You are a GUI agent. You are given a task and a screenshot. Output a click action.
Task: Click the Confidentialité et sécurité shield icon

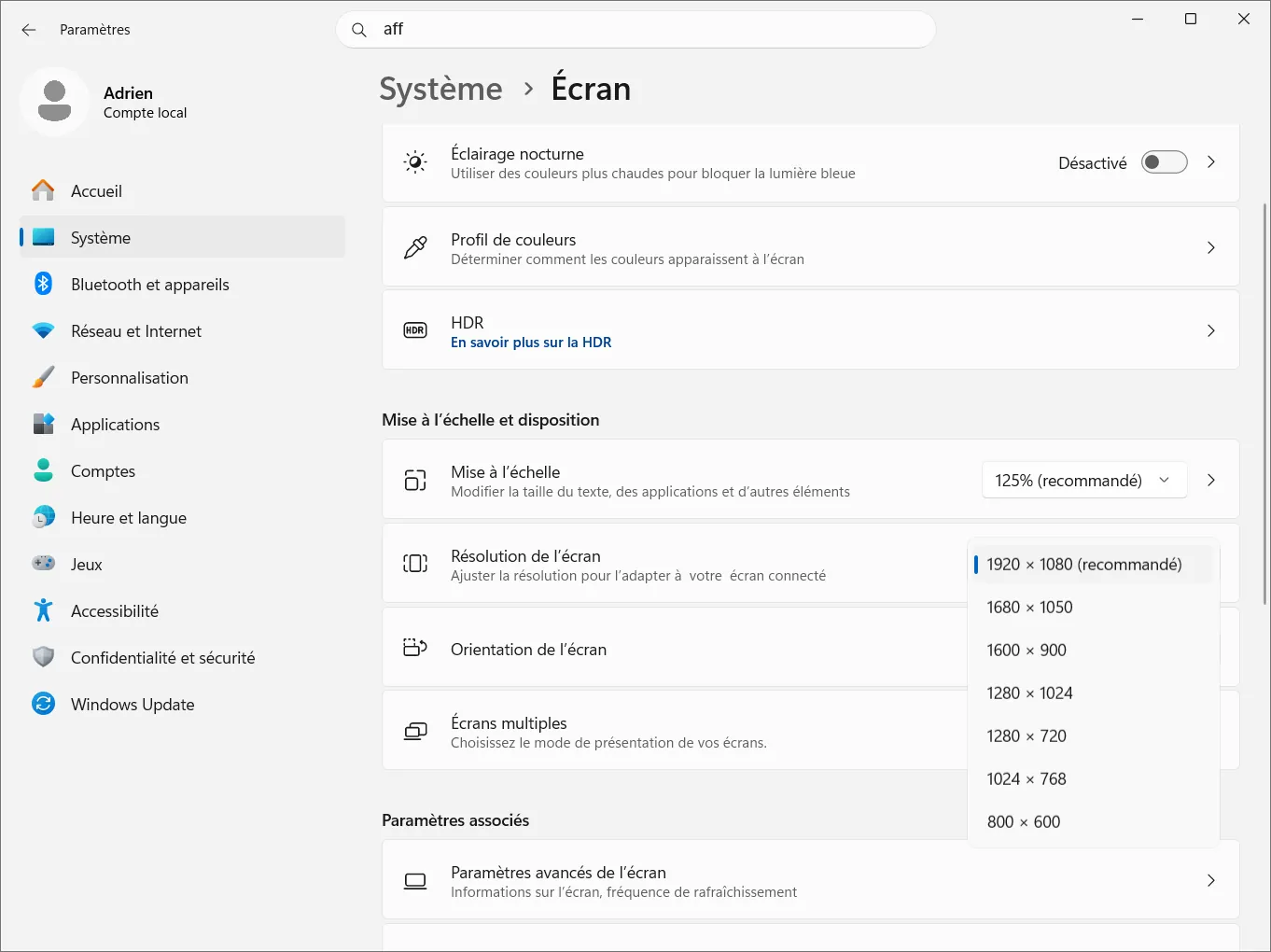[x=43, y=657]
